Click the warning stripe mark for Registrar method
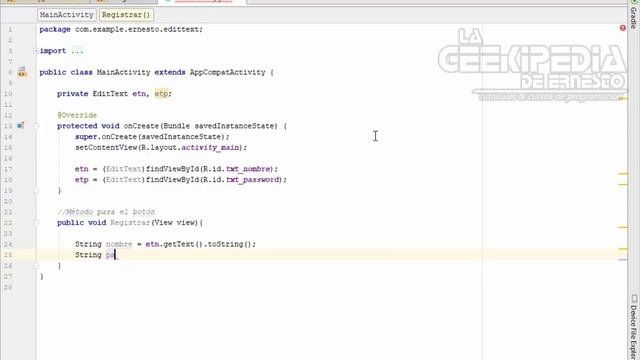The height and width of the screenshot is (360, 640). coord(623,227)
